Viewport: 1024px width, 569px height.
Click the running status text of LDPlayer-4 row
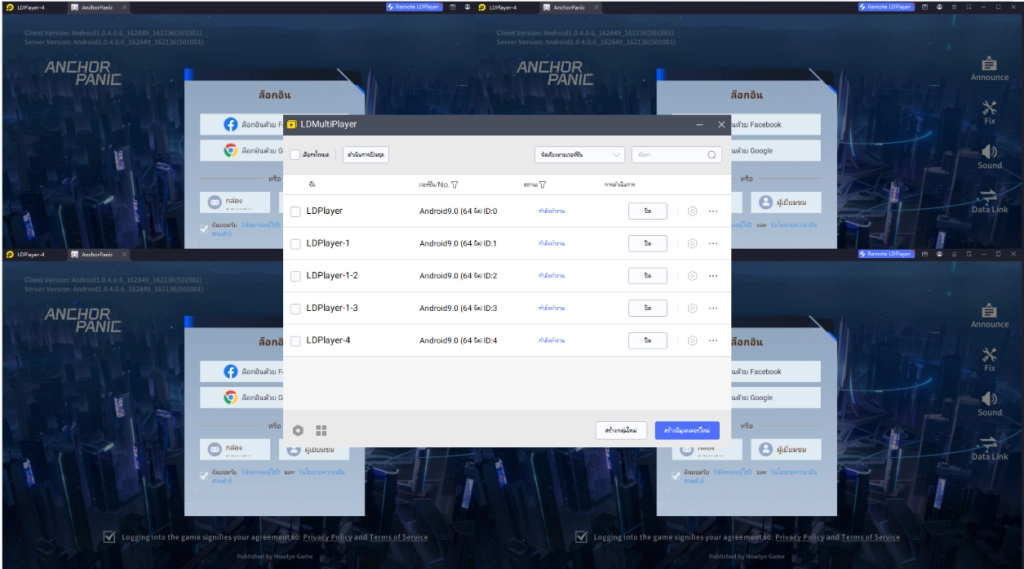pos(551,340)
